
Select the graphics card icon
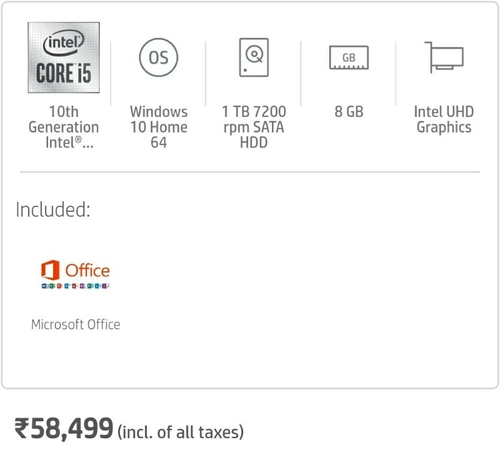pos(444,57)
